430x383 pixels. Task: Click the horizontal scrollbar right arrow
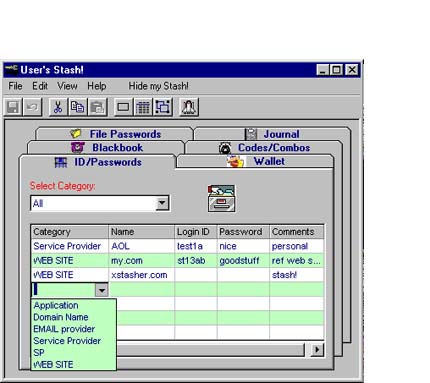click(x=317, y=350)
